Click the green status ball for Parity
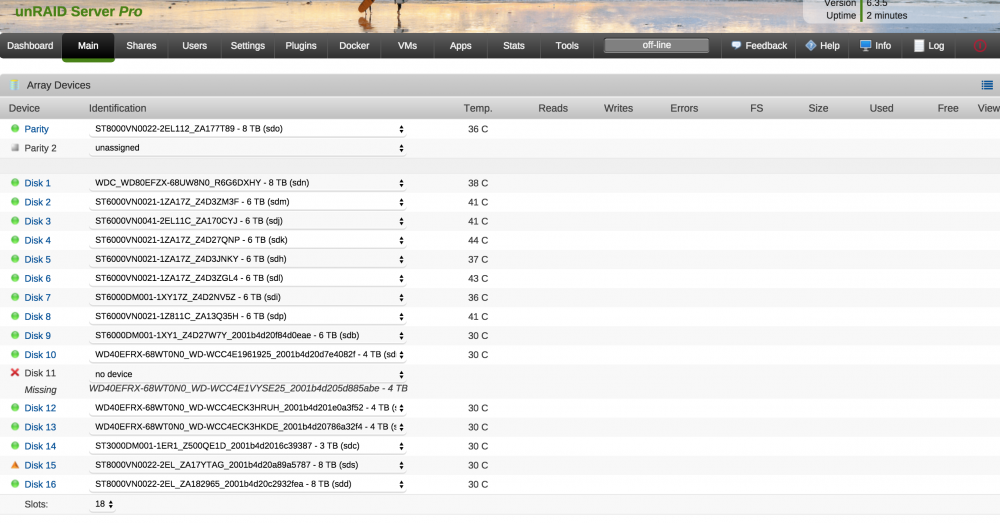This screenshot has width=1000, height=523. click(15, 128)
